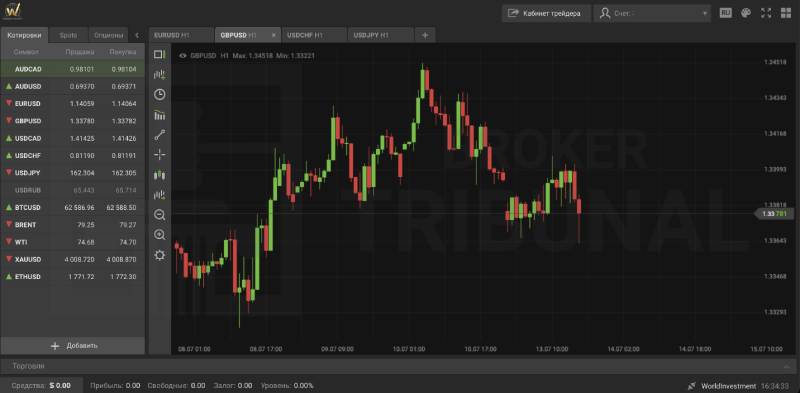Image resolution: width=800 pixels, height=393 pixels.
Task: Select the AUDCAD quote row
Action: (x=73, y=69)
